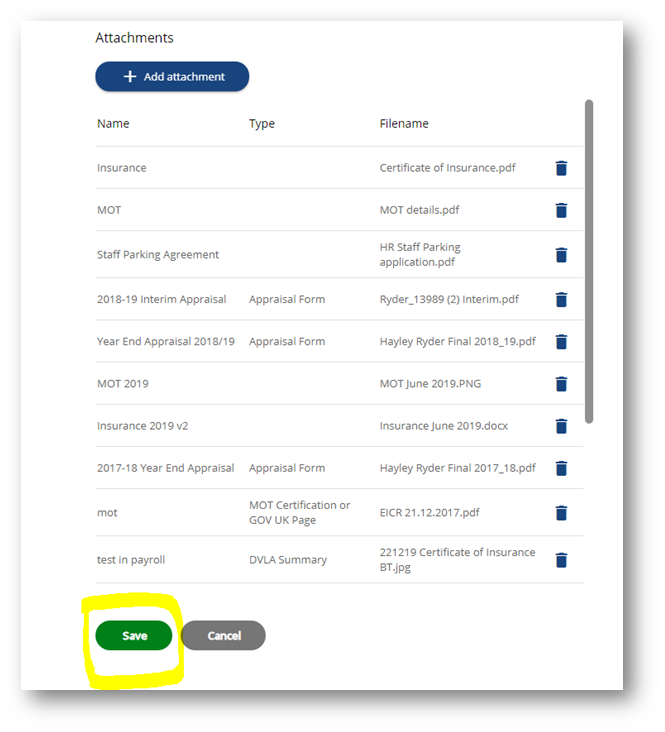665x732 pixels.
Task: Select the 2018-19 Interim Appraisal name
Action: pos(162,299)
